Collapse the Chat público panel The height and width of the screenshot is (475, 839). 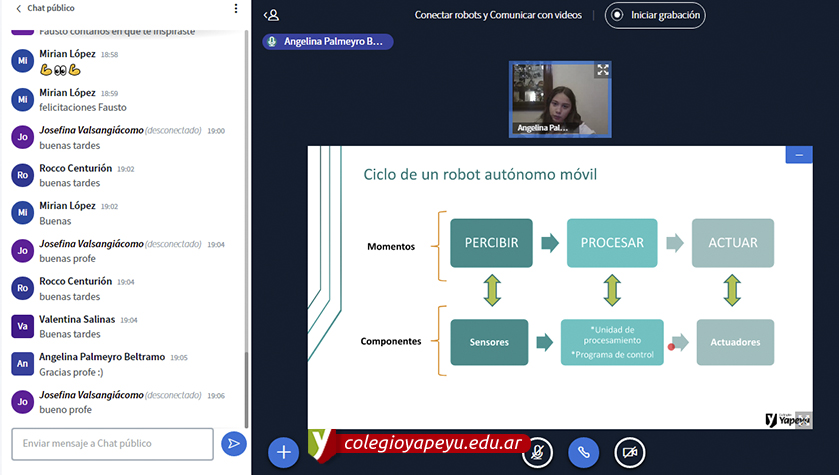[x=18, y=9]
